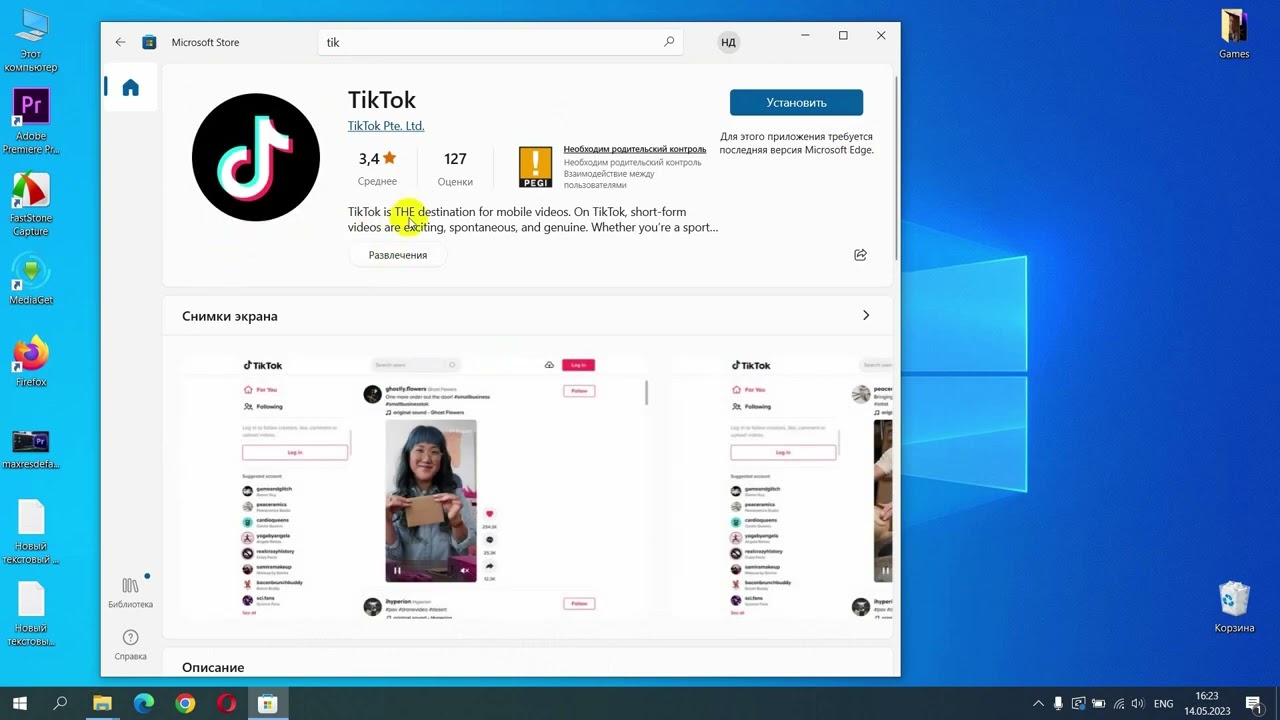The image size is (1280, 720).
Task: Click the microphone icon in tray
Action: pos(1059,704)
